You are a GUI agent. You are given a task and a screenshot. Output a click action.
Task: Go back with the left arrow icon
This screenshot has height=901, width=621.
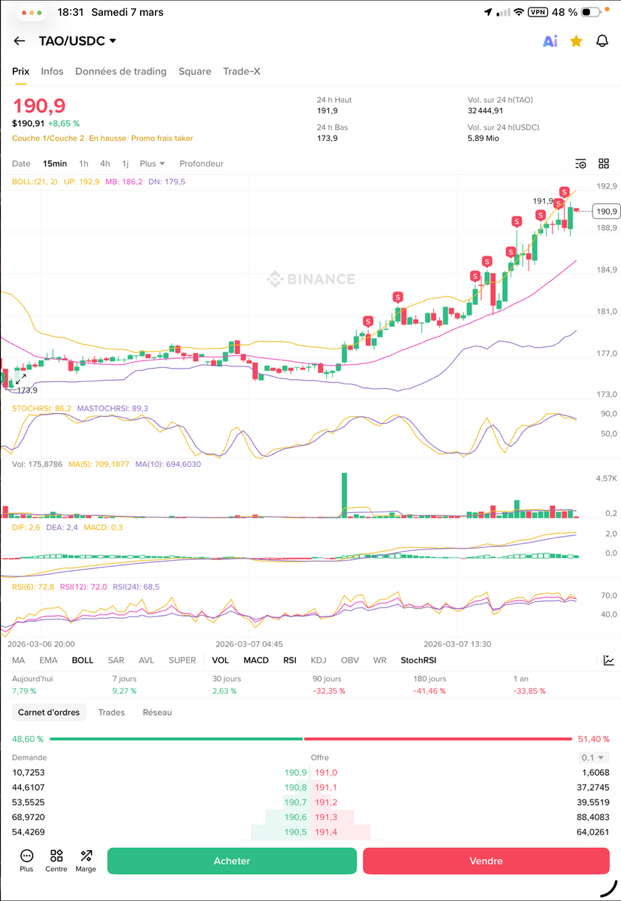[x=20, y=41]
